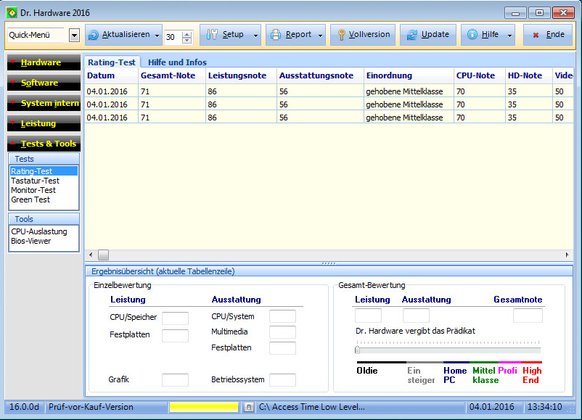582x420 pixels.
Task: Open the Aktualisieren dropdown arrow
Action: pyautogui.click(x=157, y=36)
